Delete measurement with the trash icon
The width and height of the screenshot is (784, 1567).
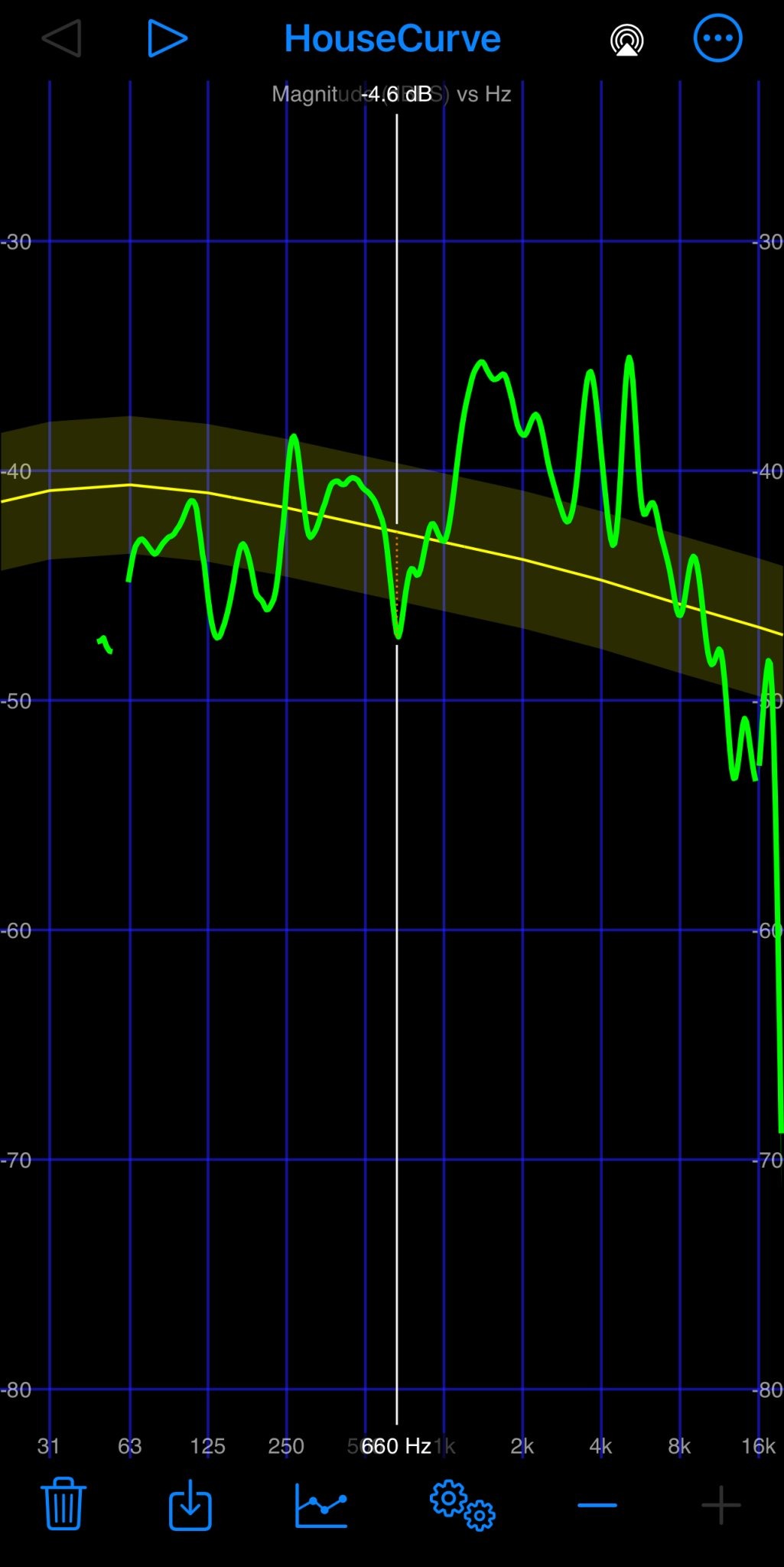[63, 1503]
